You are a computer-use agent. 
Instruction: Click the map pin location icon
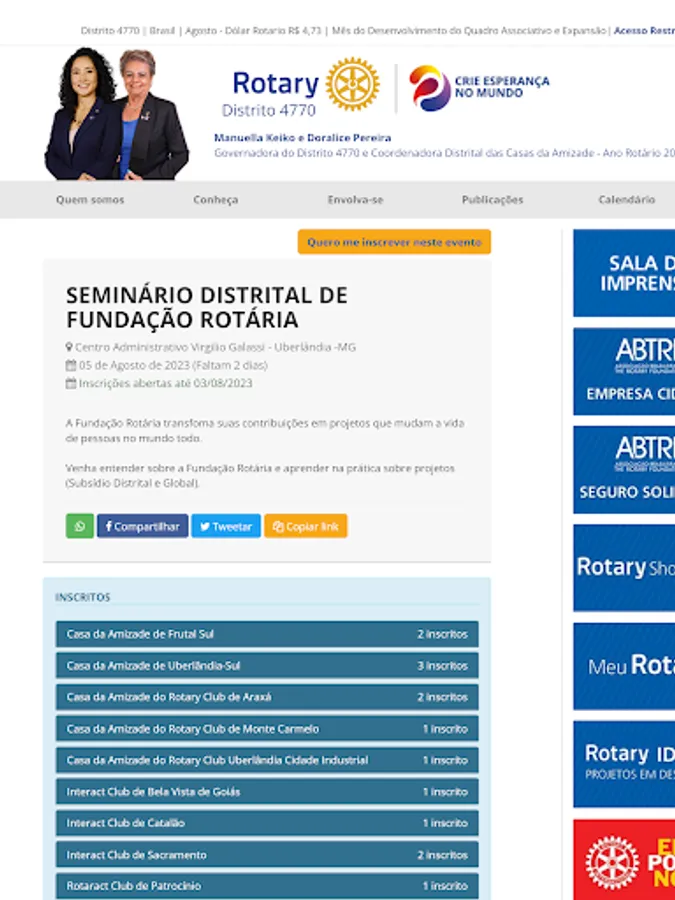[69, 347]
